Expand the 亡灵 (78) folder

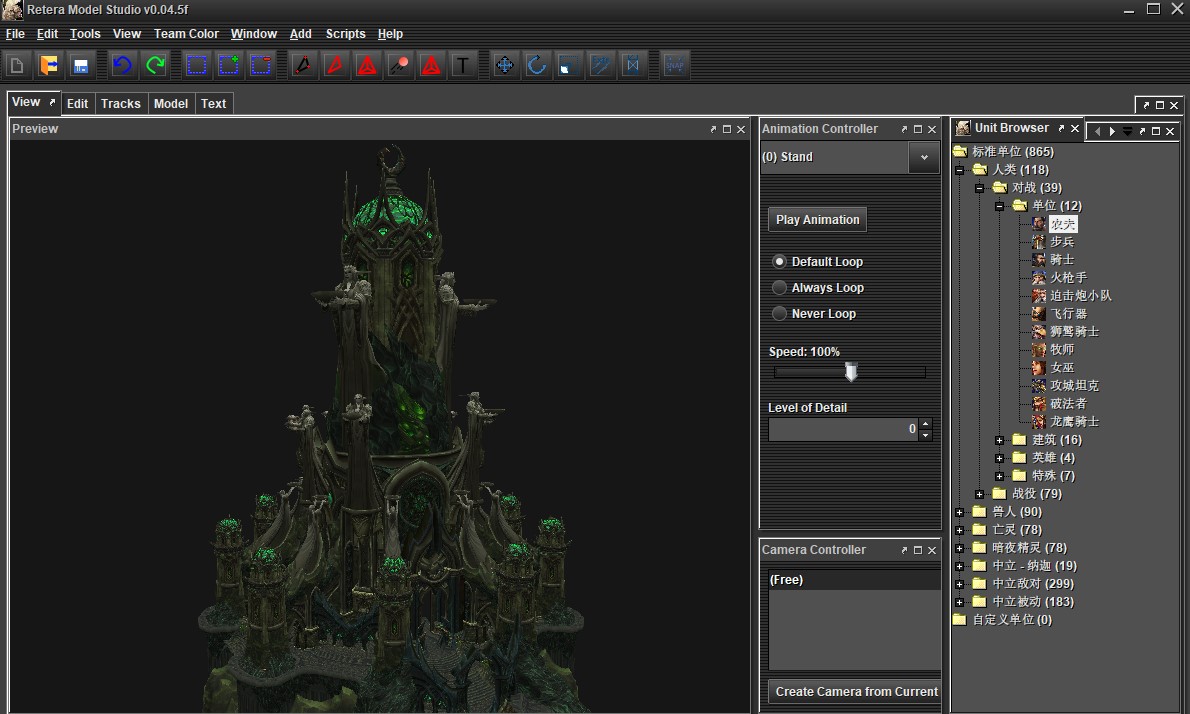(x=959, y=530)
